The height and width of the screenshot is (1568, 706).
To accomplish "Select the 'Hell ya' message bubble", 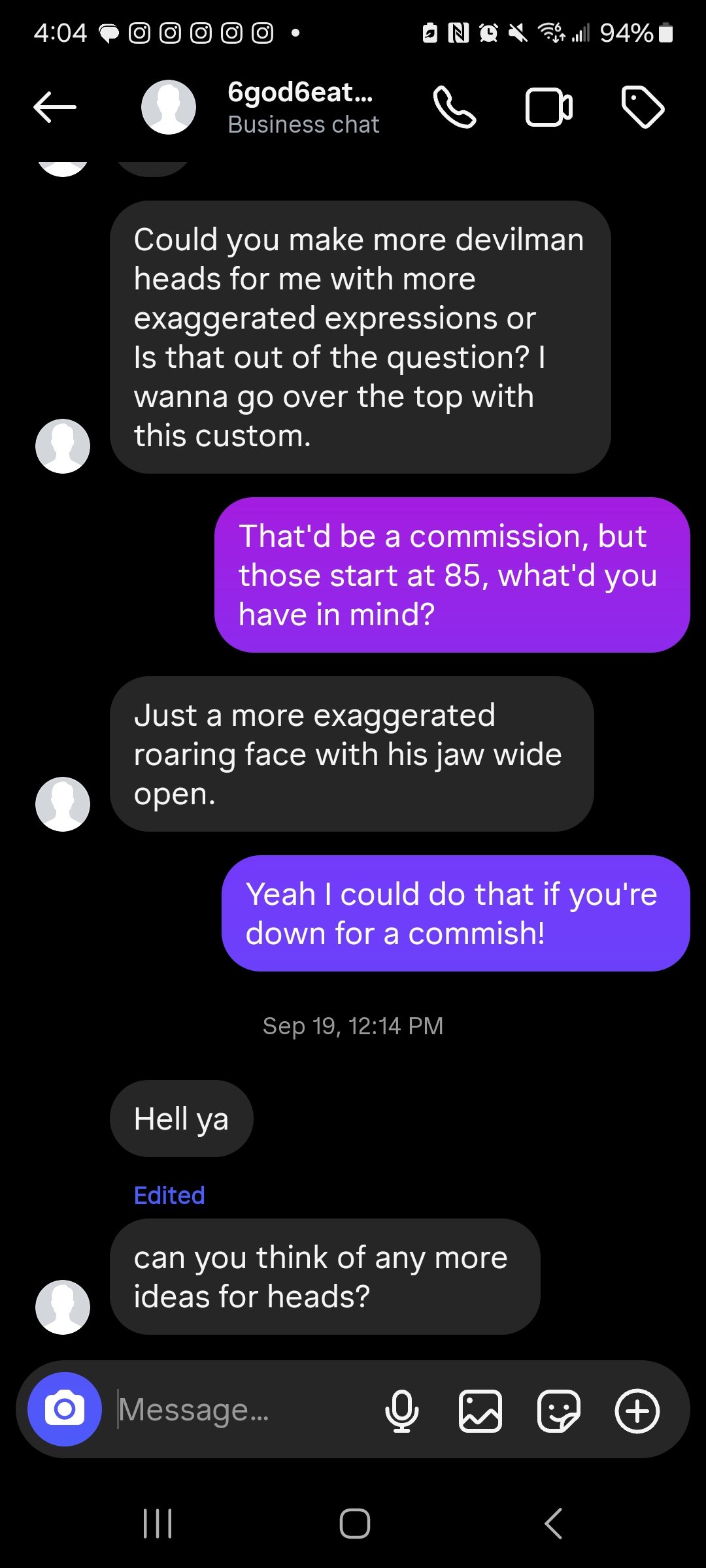I will click(x=181, y=1119).
